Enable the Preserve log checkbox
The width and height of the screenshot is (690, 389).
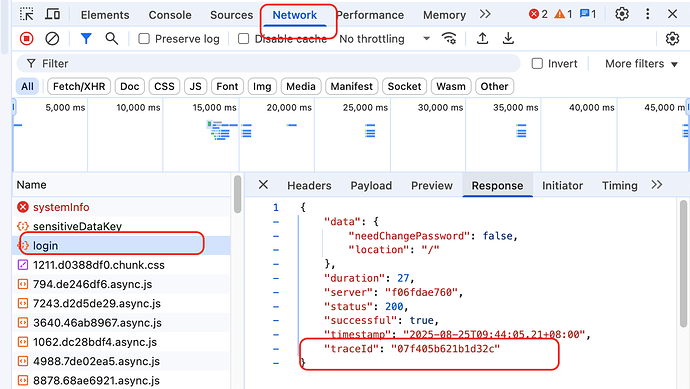pyautogui.click(x=144, y=39)
